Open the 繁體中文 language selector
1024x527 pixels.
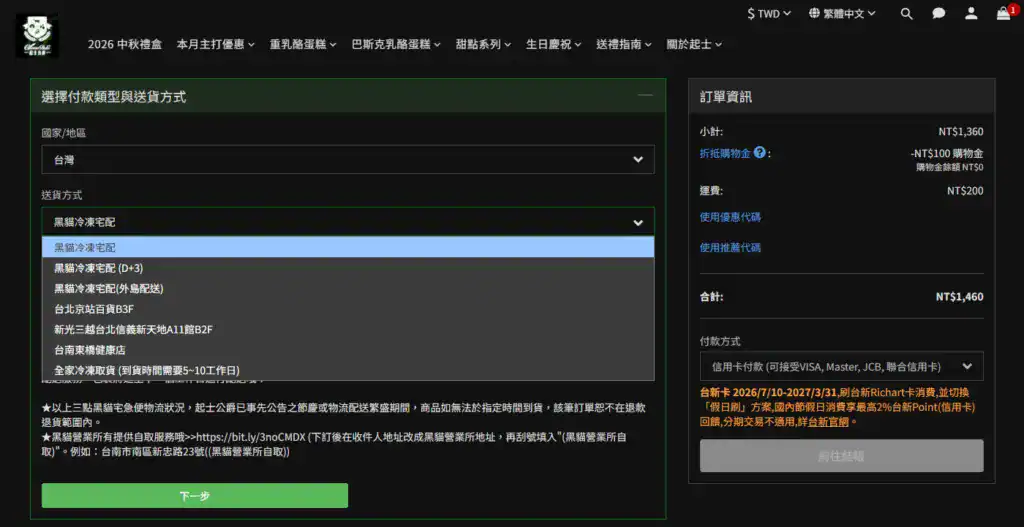click(x=842, y=13)
